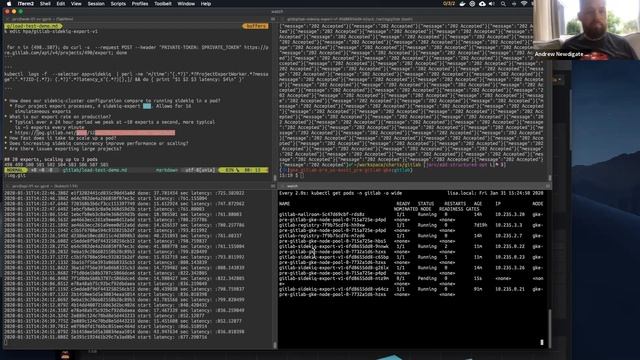
Task: Click gitlab/load-test-demo.md in the vim statusline
Action: click(95, 170)
